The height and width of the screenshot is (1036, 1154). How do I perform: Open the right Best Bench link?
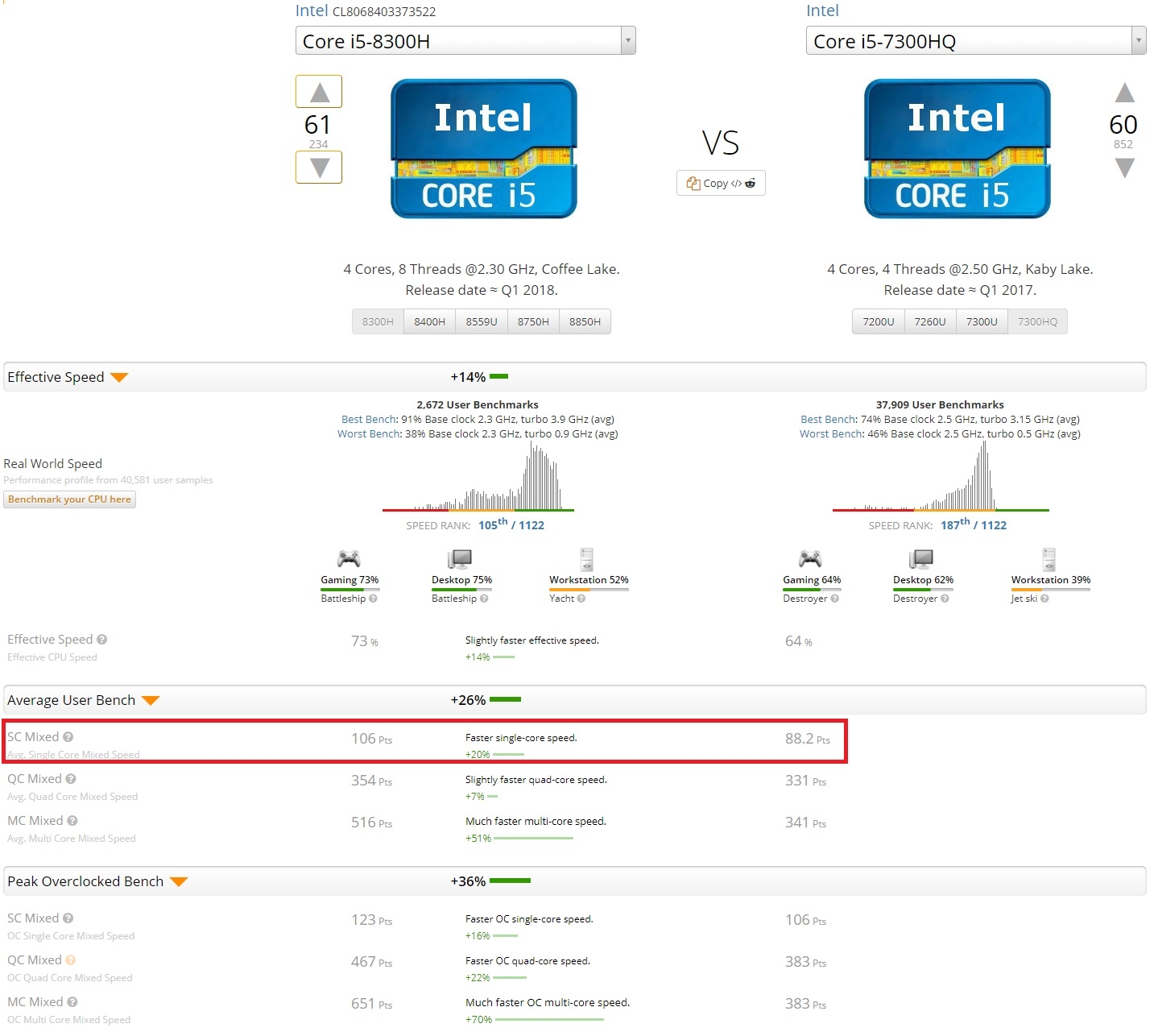829,419
